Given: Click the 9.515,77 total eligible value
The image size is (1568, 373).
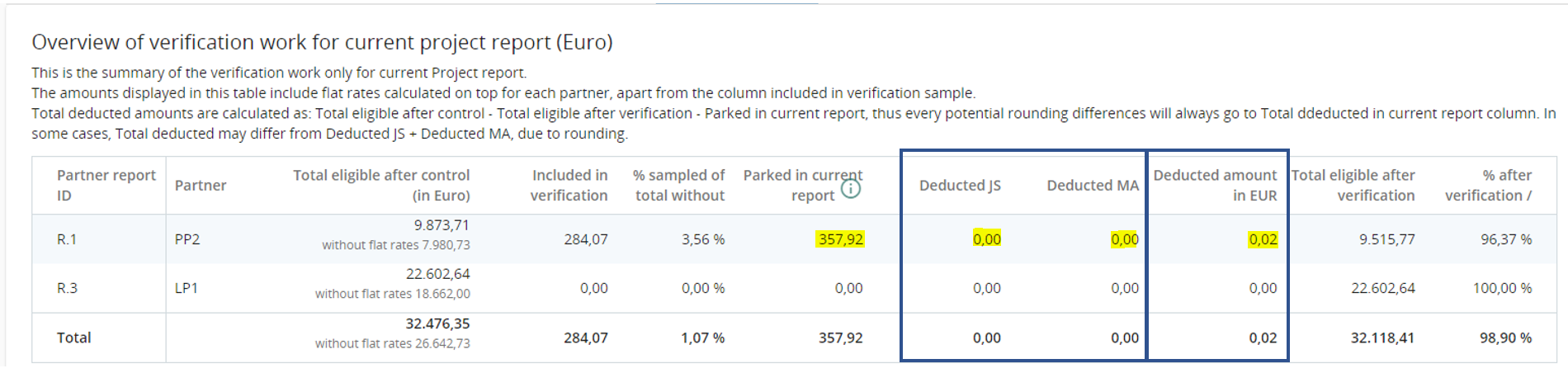Looking at the screenshot, I should (1386, 239).
